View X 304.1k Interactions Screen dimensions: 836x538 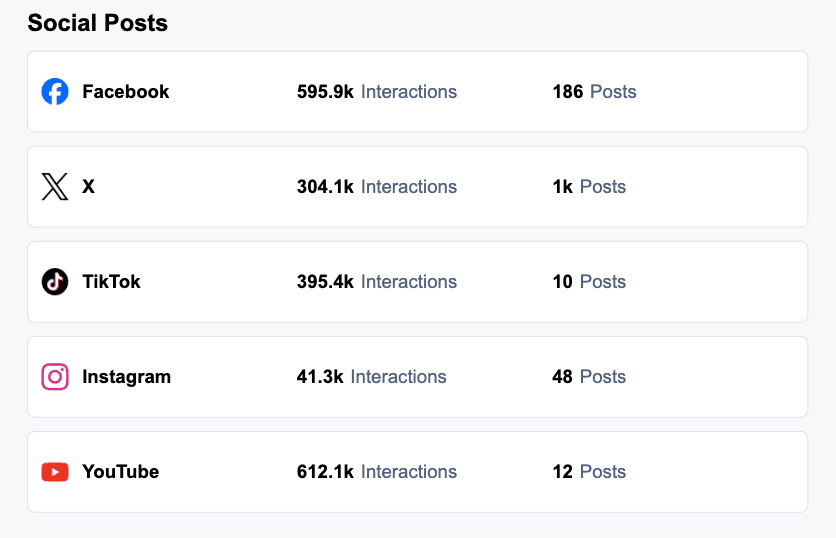click(x=377, y=187)
